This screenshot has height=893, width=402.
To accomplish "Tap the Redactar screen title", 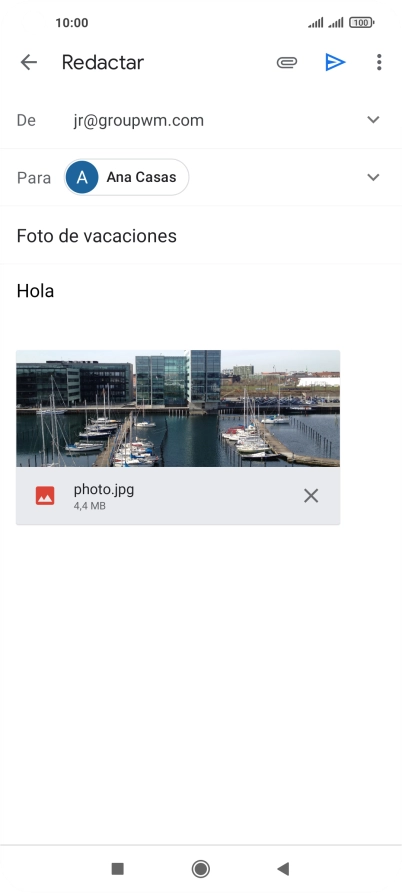I will point(102,62).
